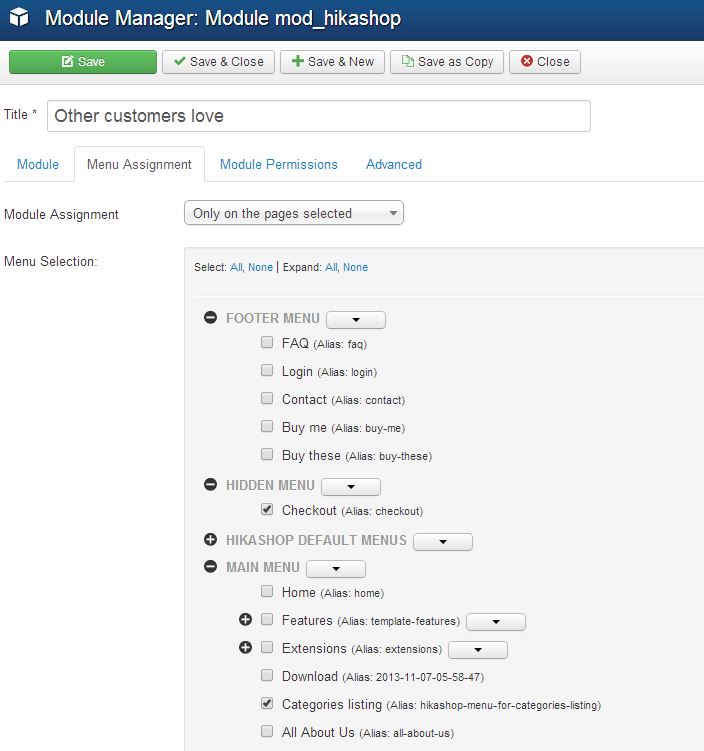Open the Hikashop Default Menus dropdown
704x751 pixels.
point(442,541)
